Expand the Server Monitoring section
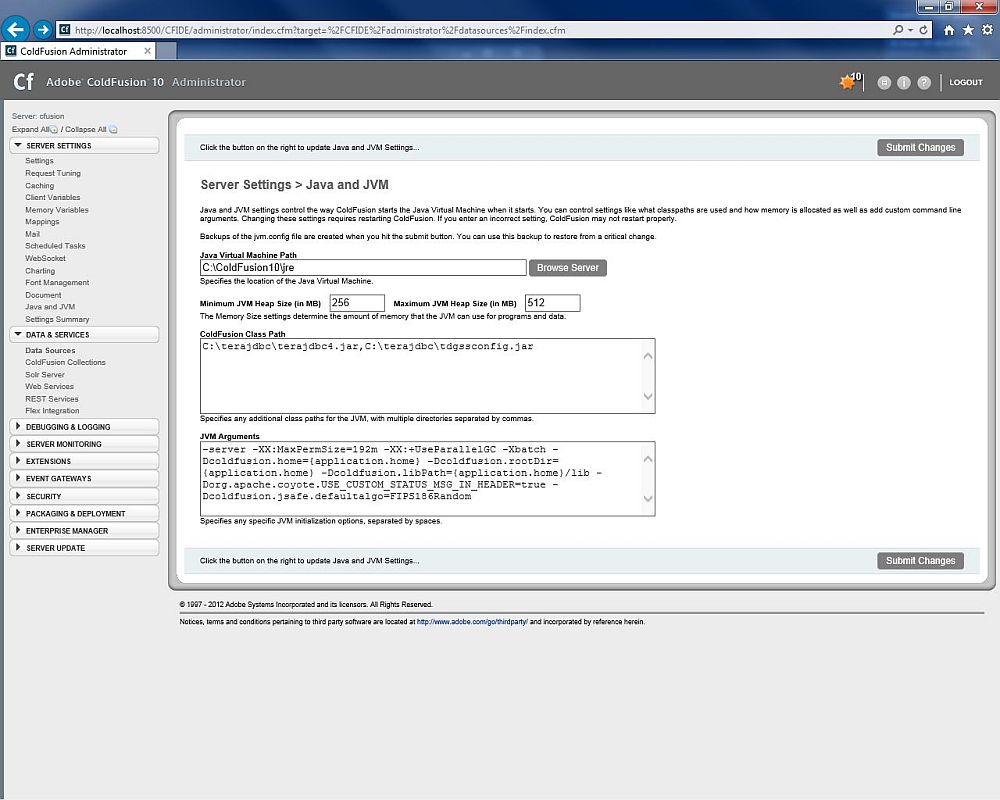The width and height of the screenshot is (1000, 800). point(84,444)
